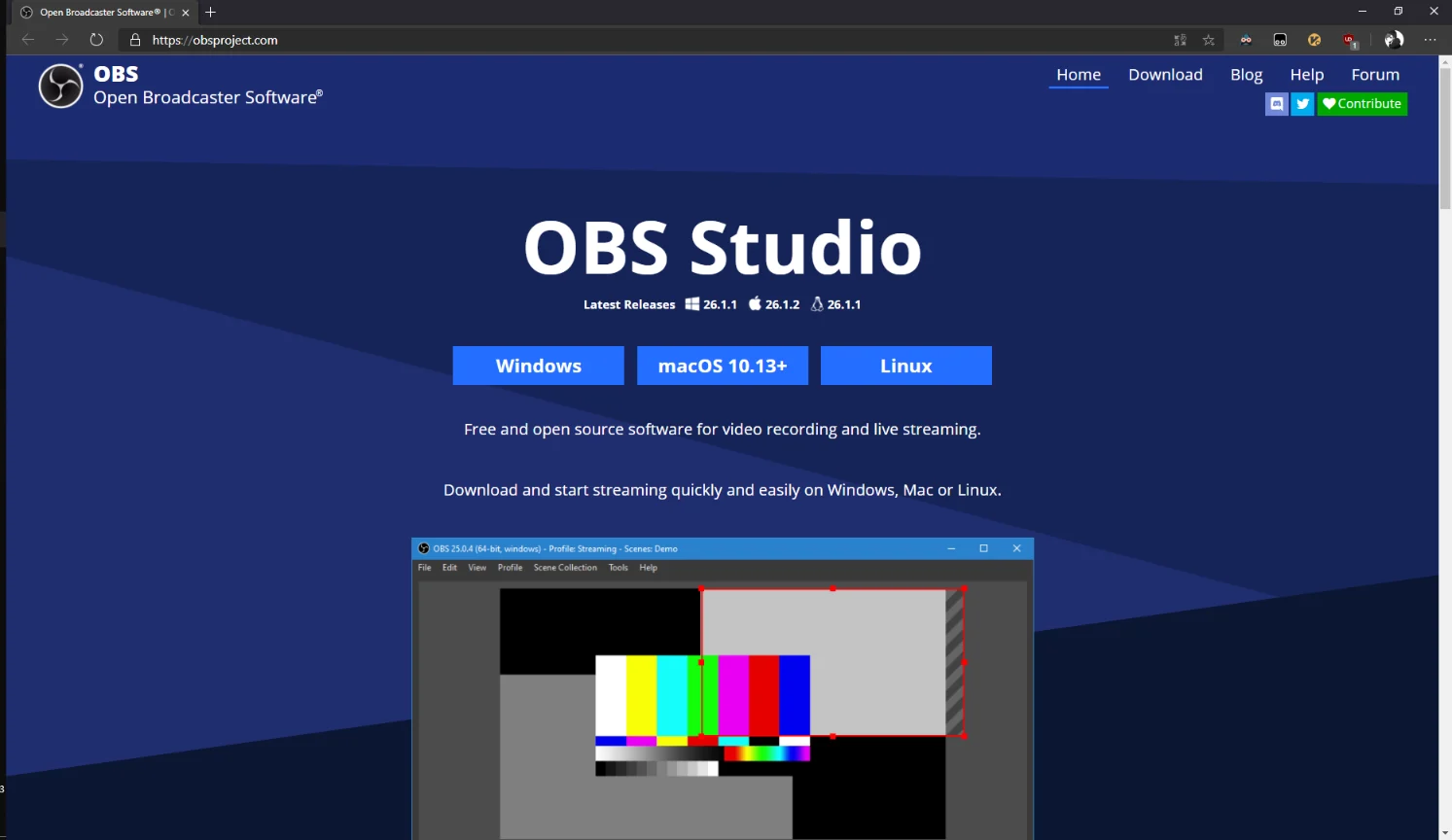Open a new browser tab with the plus icon

click(x=210, y=12)
